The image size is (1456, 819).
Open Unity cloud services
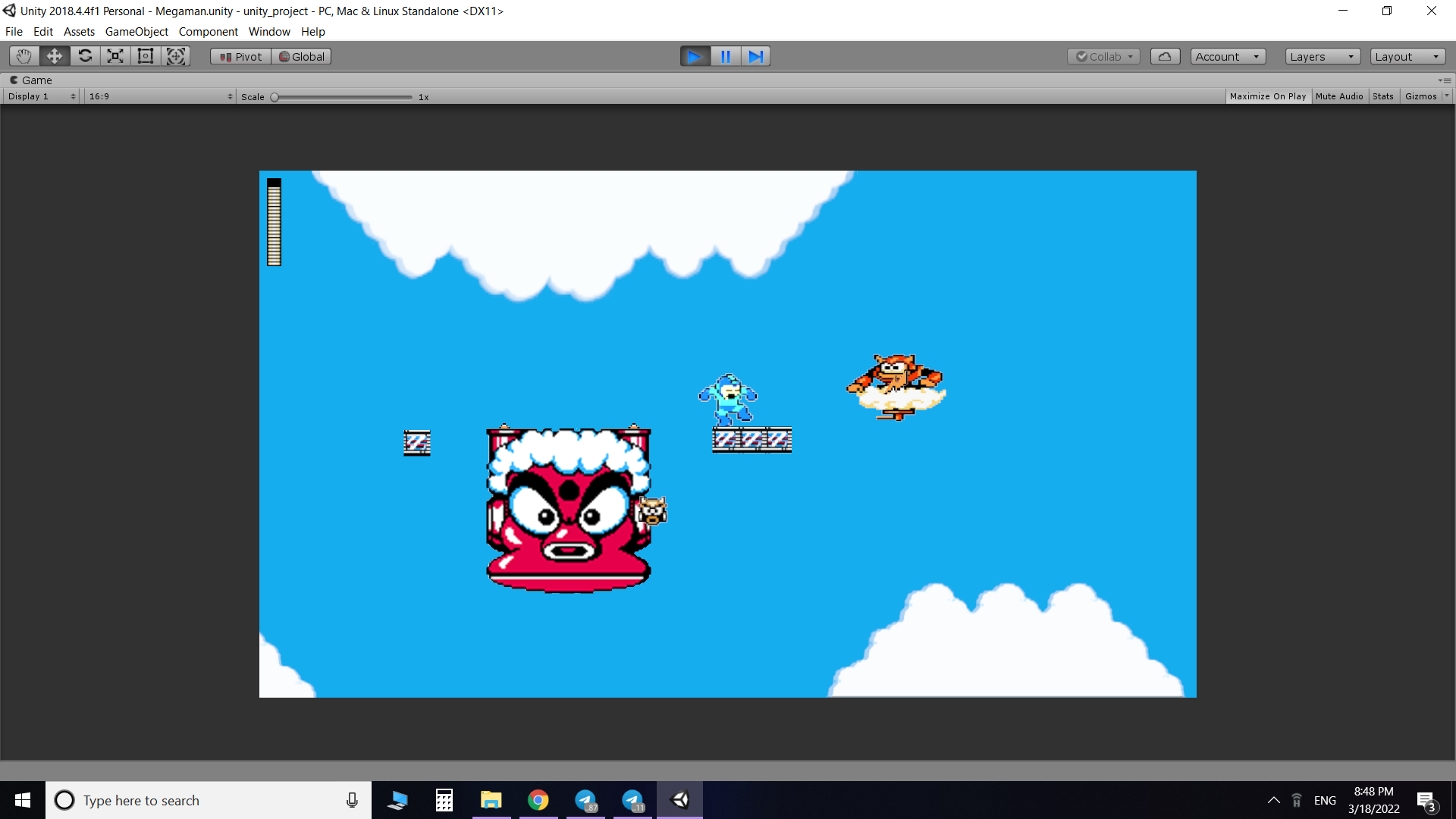pos(1166,57)
